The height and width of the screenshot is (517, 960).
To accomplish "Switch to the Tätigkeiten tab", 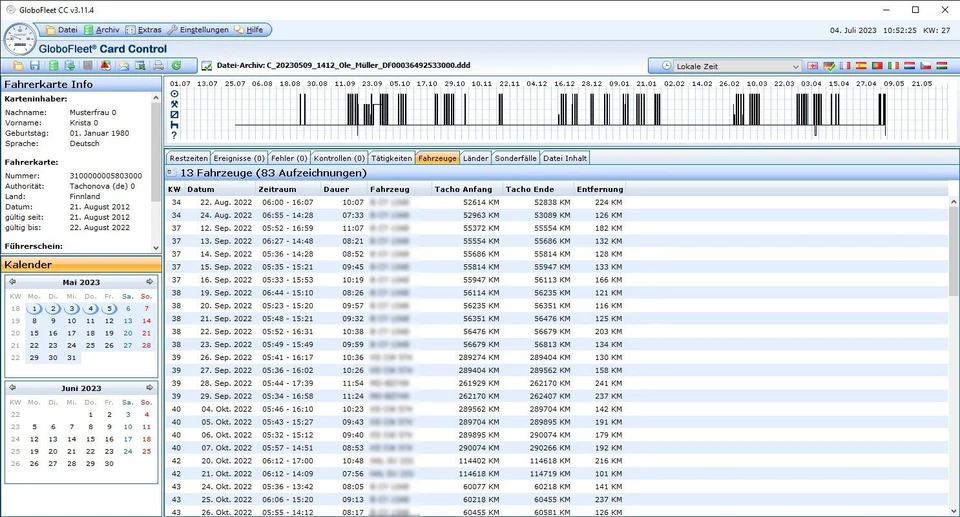I will pos(391,158).
